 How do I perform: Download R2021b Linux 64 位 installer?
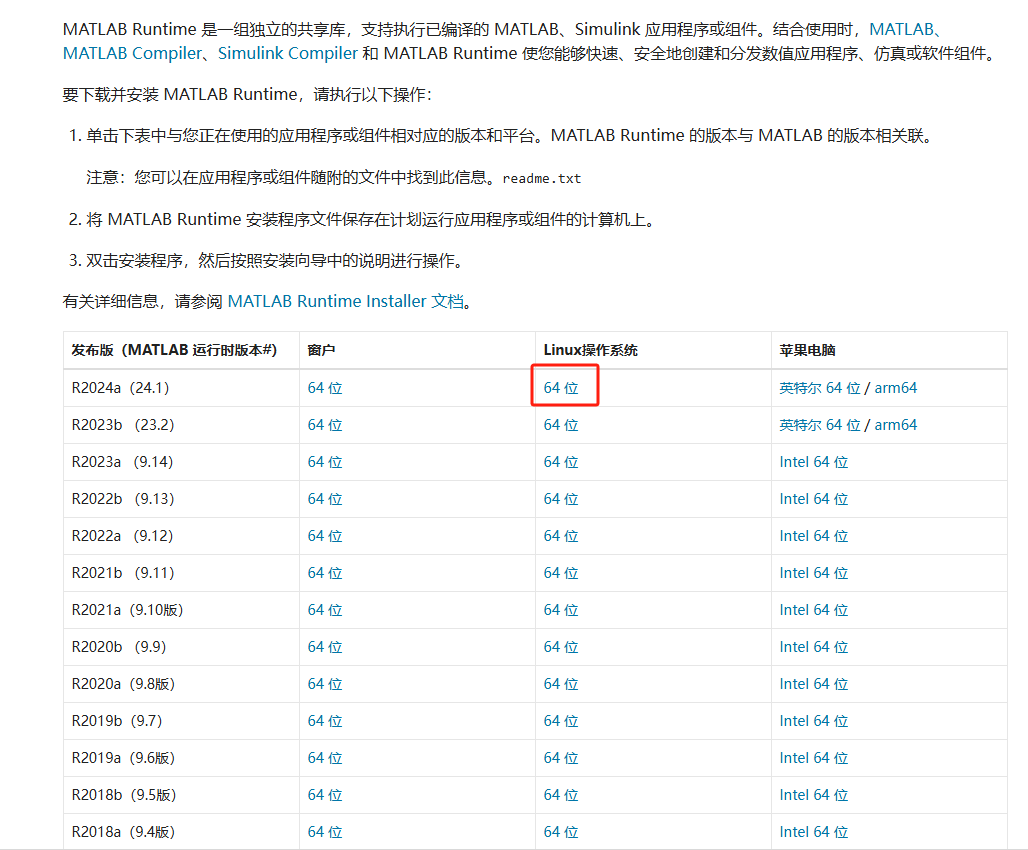[561, 573]
